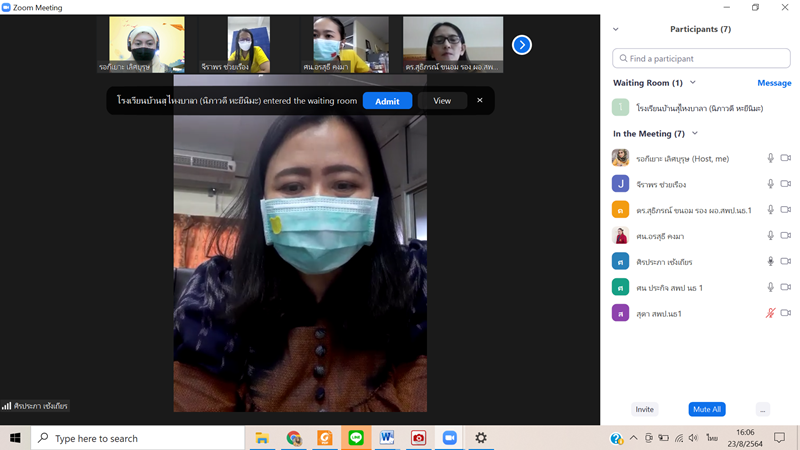Toggle microphone for ศน ประกิจ สพป นธ 1

tap(770, 287)
